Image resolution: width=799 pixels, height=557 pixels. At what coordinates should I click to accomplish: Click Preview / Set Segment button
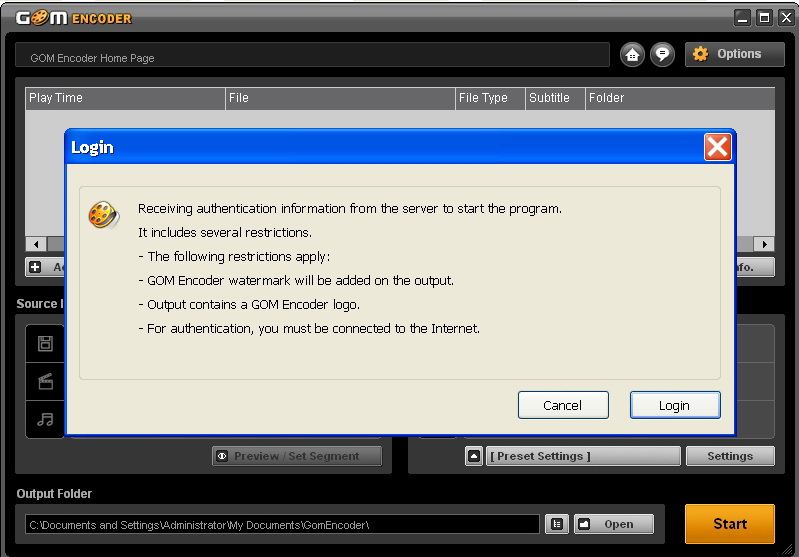click(296, 456)
